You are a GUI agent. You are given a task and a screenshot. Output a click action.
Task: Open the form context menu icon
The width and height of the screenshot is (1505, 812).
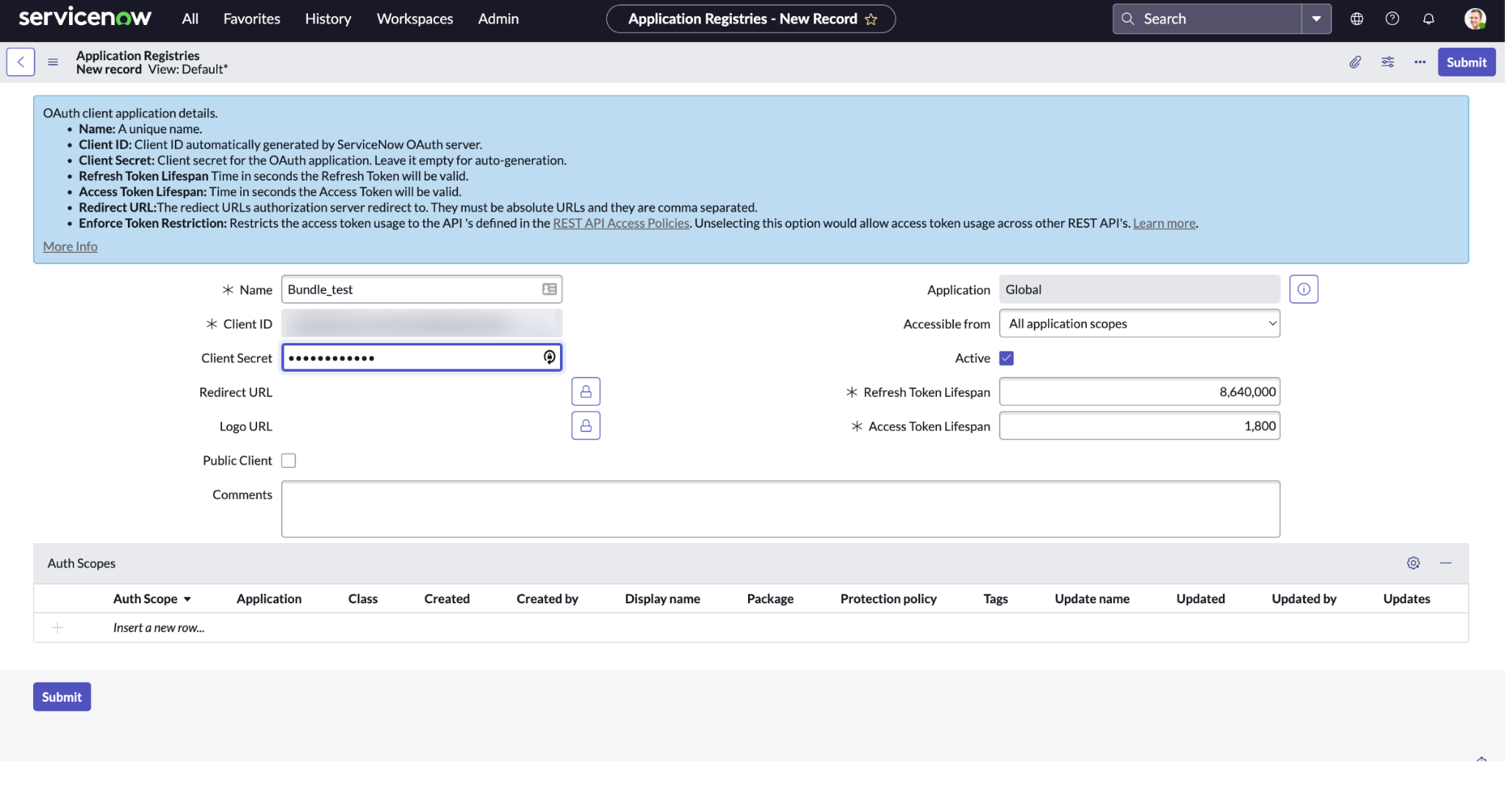tap(53, 62)
